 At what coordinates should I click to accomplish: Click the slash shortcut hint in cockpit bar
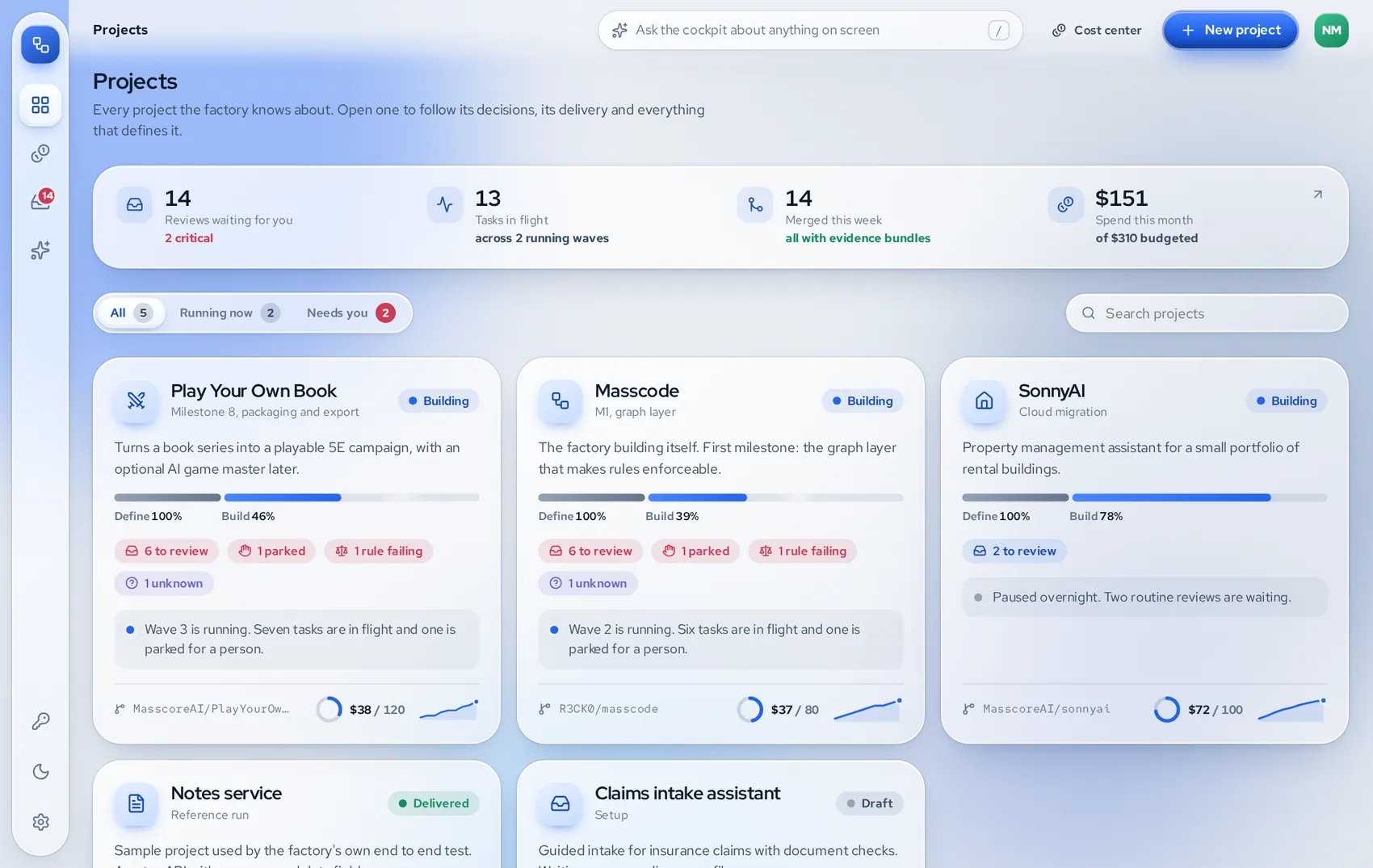point(998,31)
